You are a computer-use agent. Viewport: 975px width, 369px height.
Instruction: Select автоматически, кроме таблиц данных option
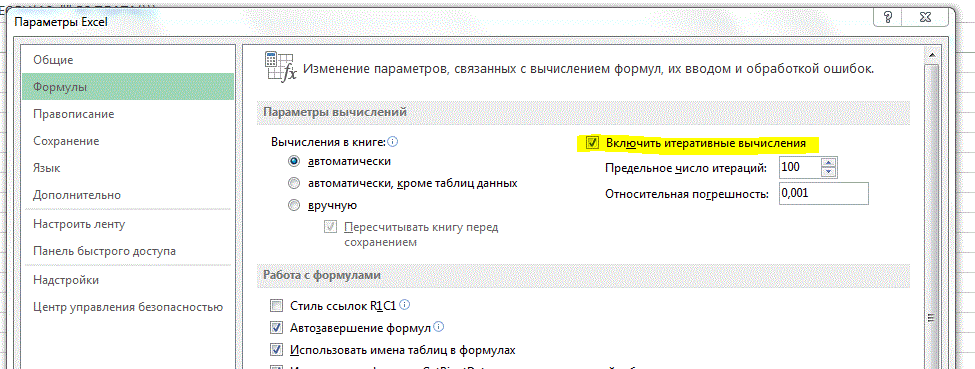point(293,183)
